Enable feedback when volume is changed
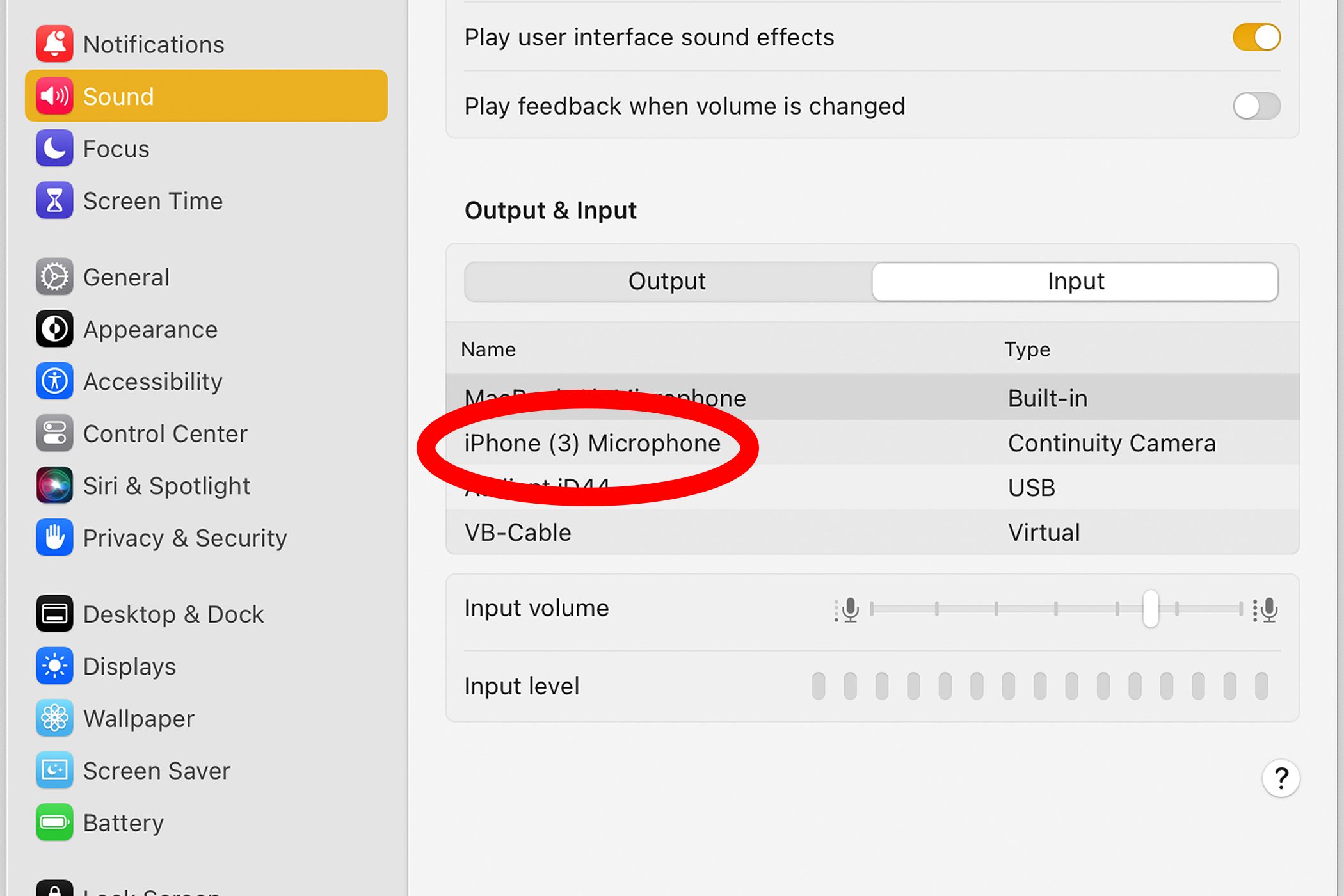The height and width of the screenshot is (896, 1344). tap(1256, 106)
